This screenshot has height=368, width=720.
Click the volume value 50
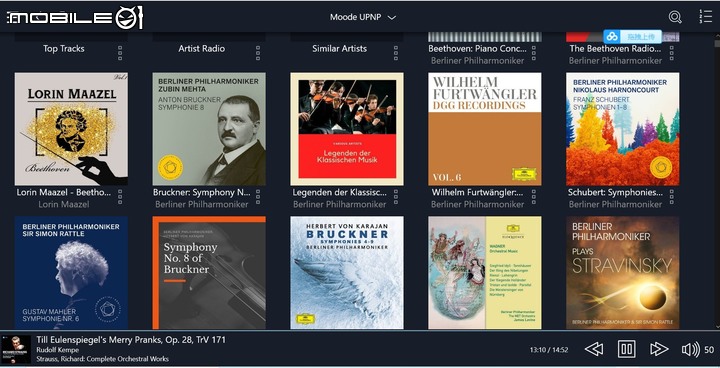pyautogui.click(x=709, y=350)
